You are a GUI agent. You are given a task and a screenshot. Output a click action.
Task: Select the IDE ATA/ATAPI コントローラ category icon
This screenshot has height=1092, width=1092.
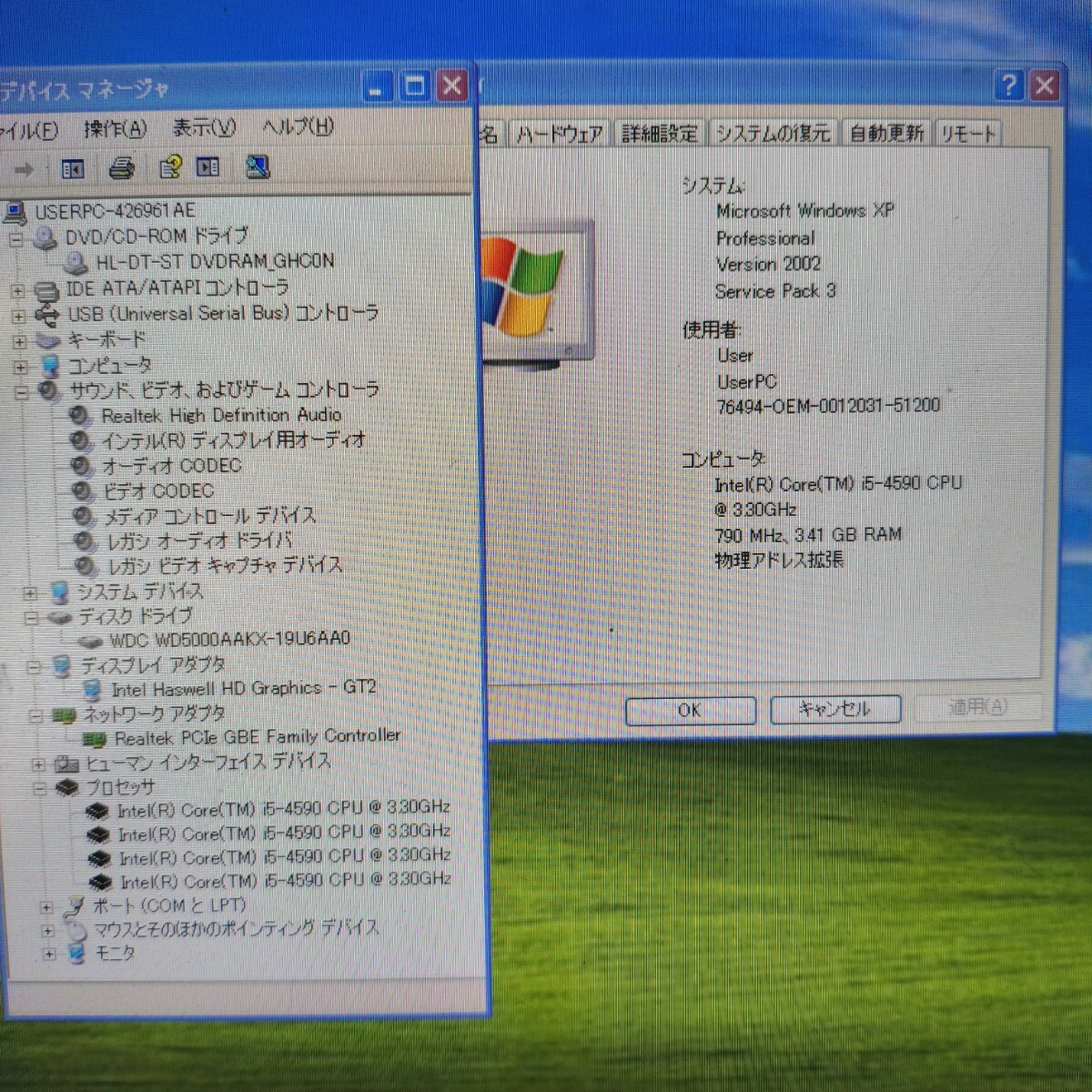click(x=46, y=291)
